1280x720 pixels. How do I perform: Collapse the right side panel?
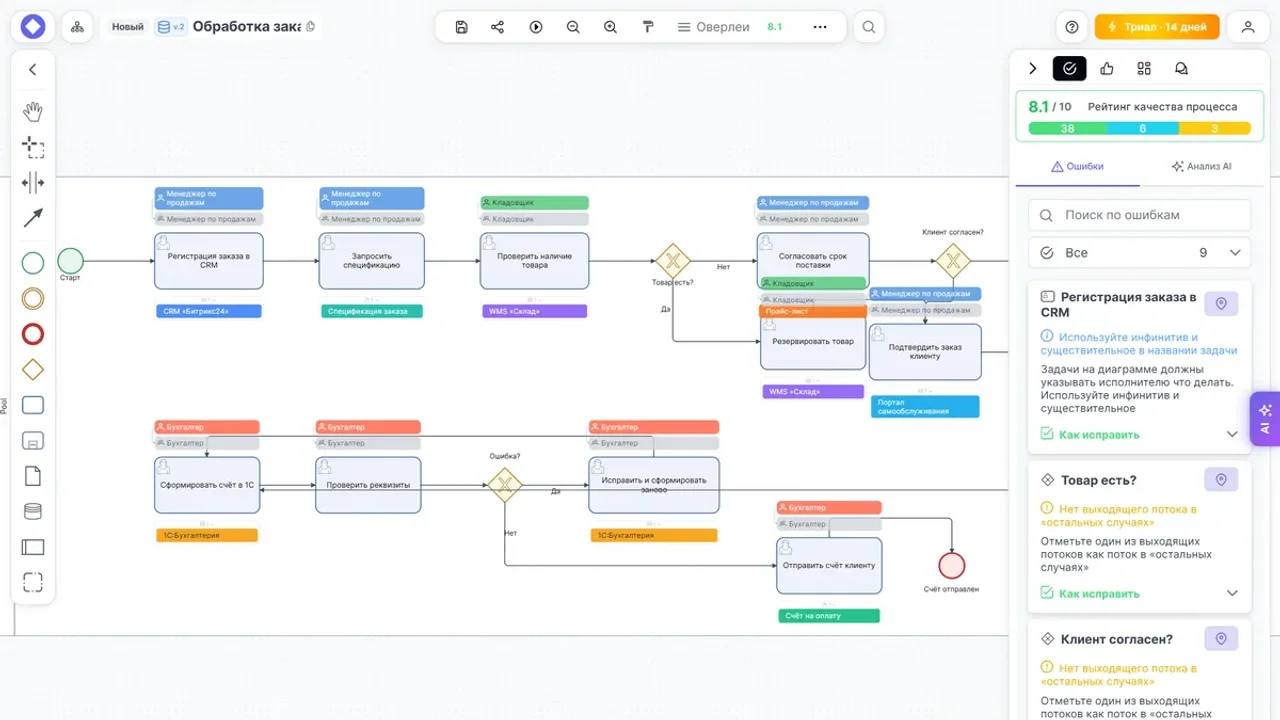coord(1033,68)
